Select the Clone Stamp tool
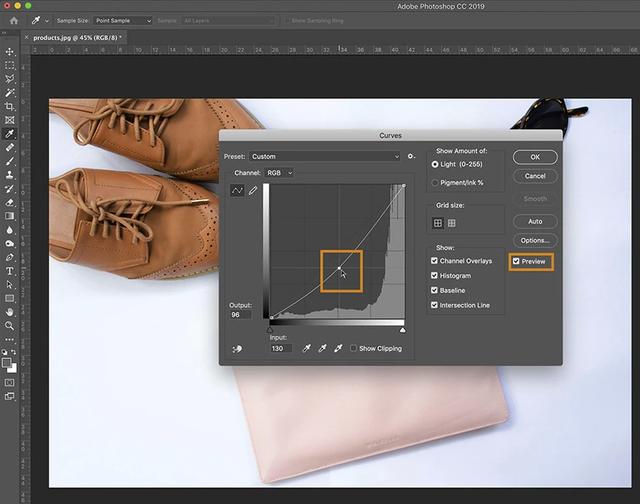This screenshot has width=640, height=504. (x=9, y=175)
